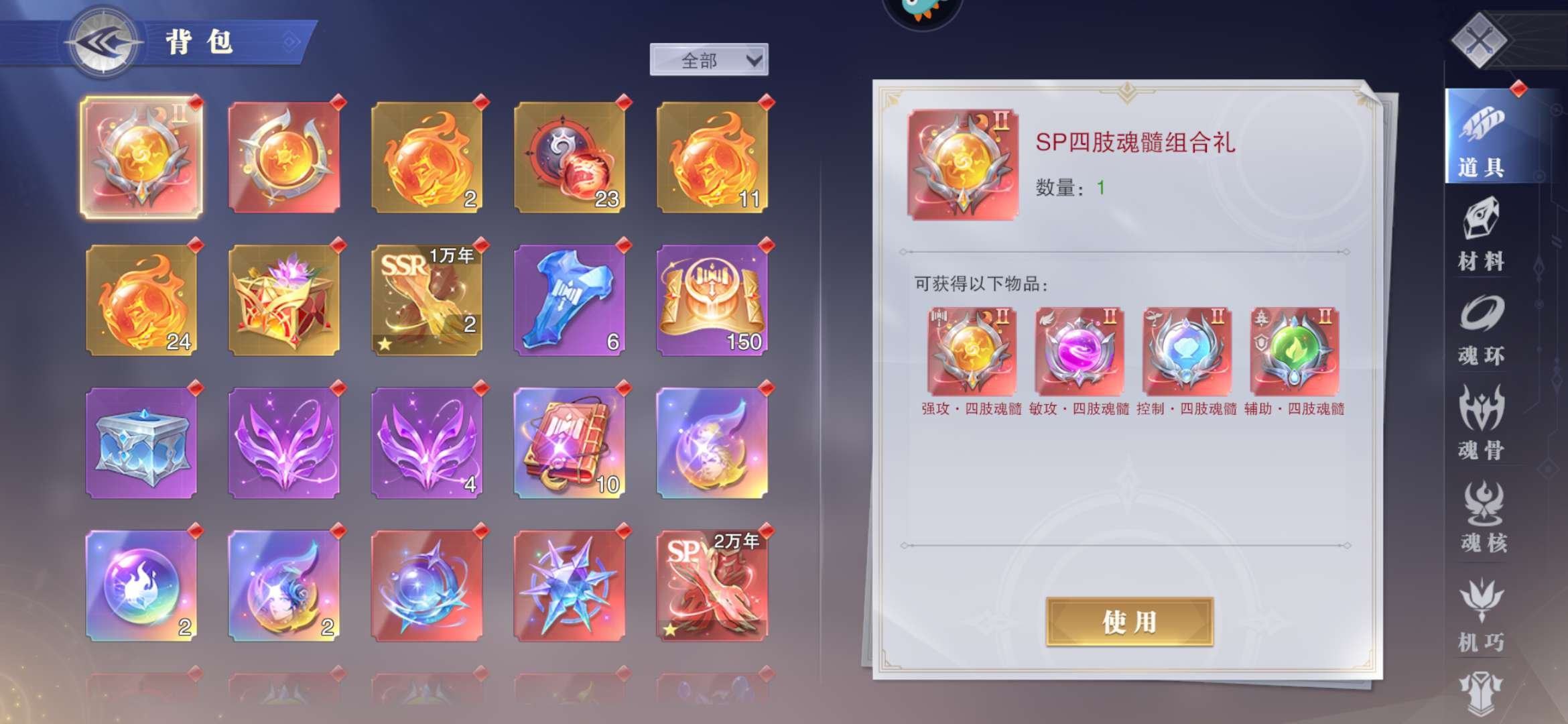The width and height of the screenshot is (1568, 724).
Task: Click the 使用 button
Action: click(x=1130, y=622)
